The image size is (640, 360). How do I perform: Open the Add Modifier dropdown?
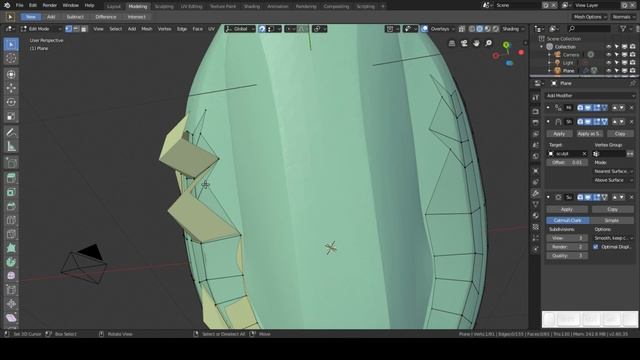click(x=590, y=96)
